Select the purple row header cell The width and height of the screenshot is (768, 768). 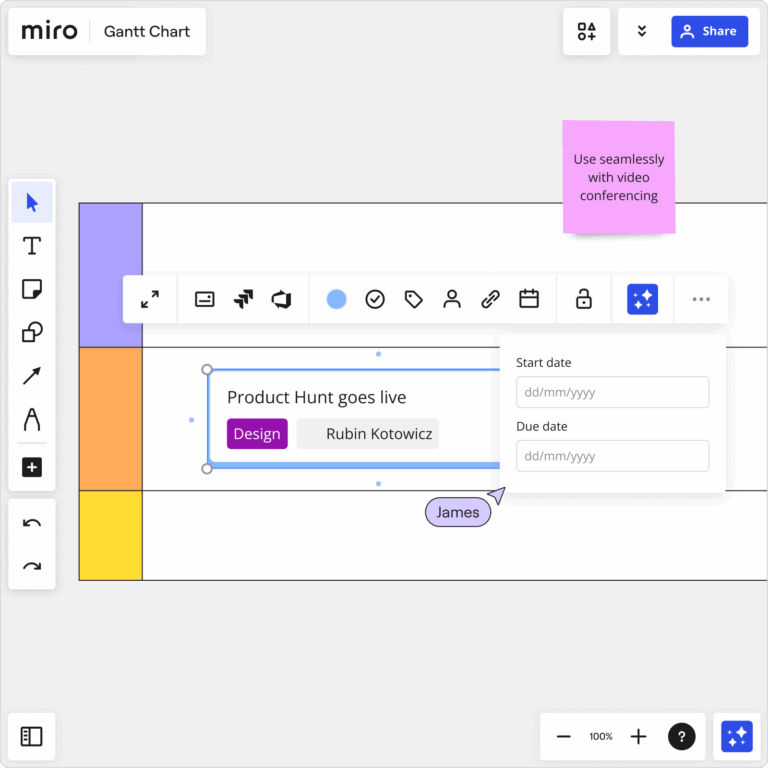point(111,275)
